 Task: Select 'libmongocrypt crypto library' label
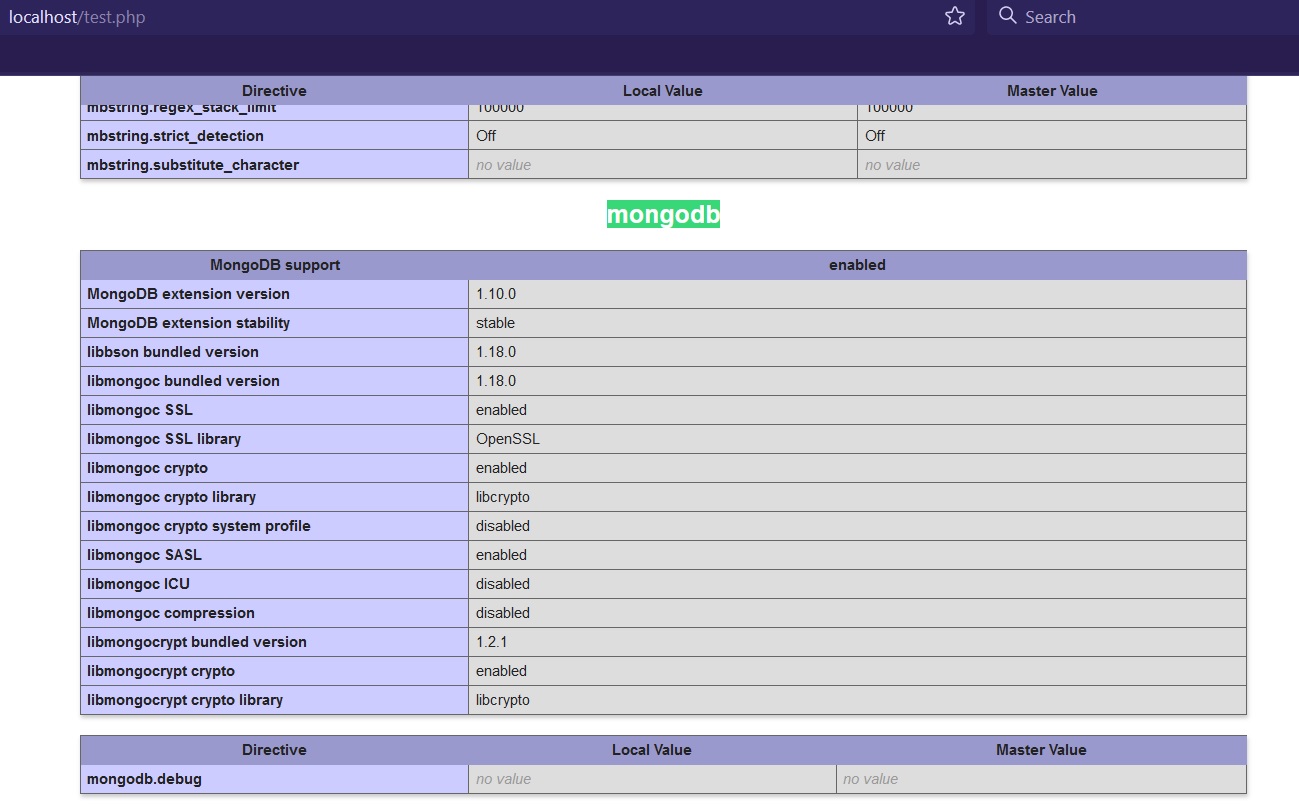[x=185, y=700]
